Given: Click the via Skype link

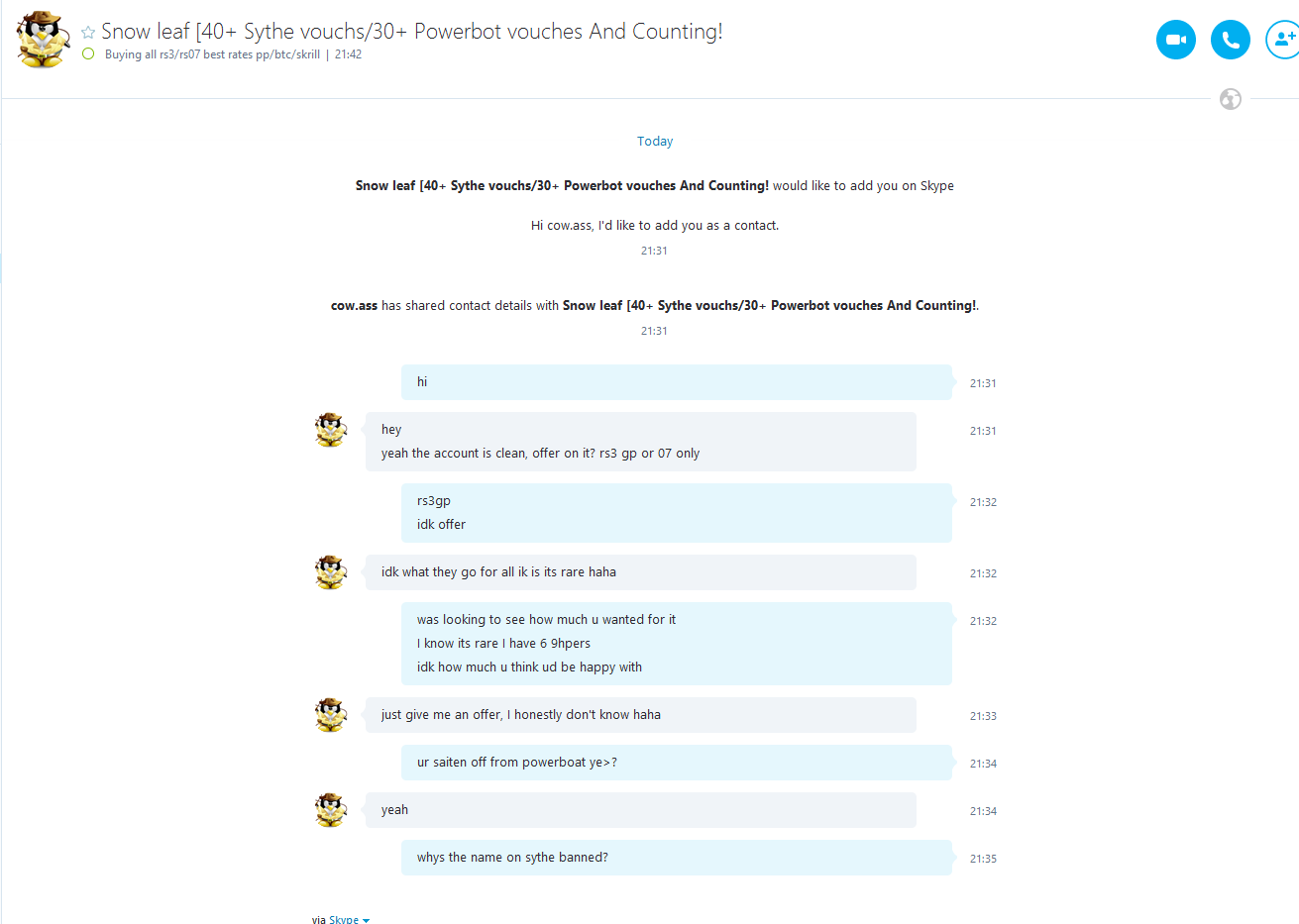Looking at the screenshot, I should pos(344,919).
